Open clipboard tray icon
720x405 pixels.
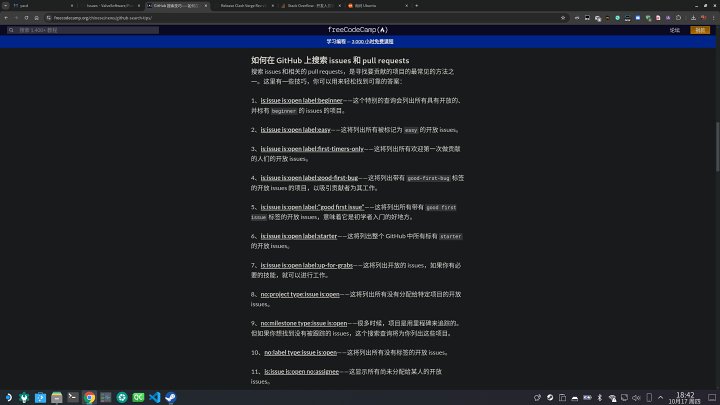562,398
